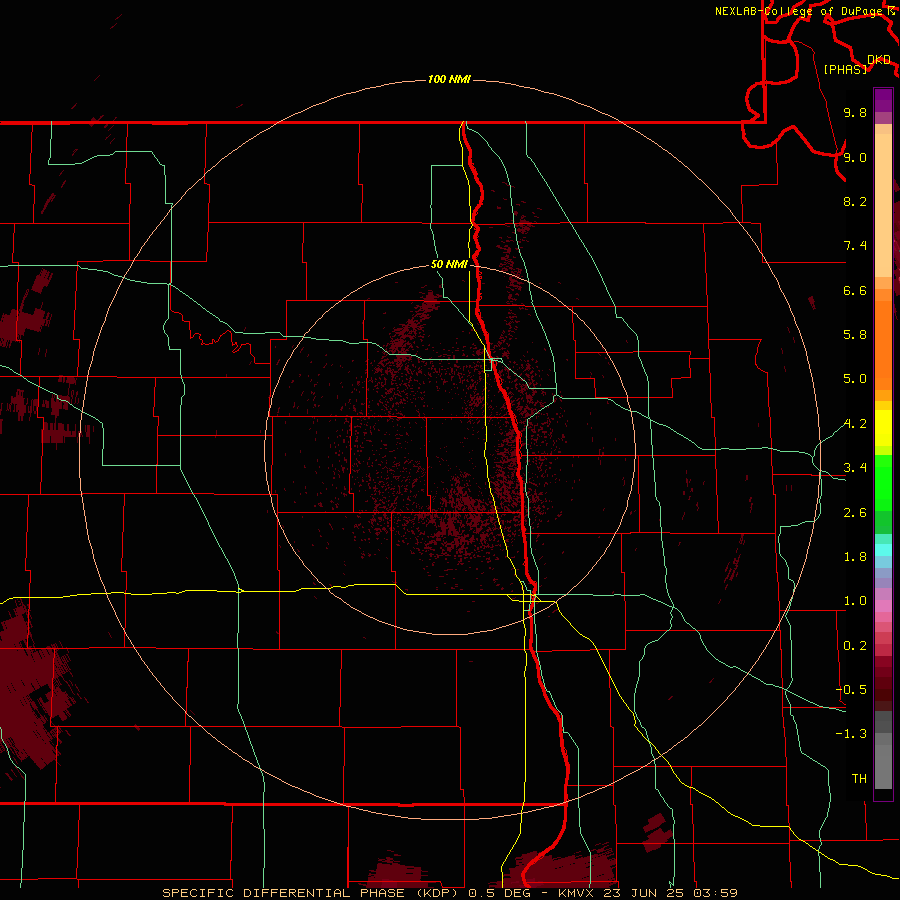The width and height of the screenshot is (900, 900).
Task: Click the orange section of the color bar
Action: coord(883,345)
